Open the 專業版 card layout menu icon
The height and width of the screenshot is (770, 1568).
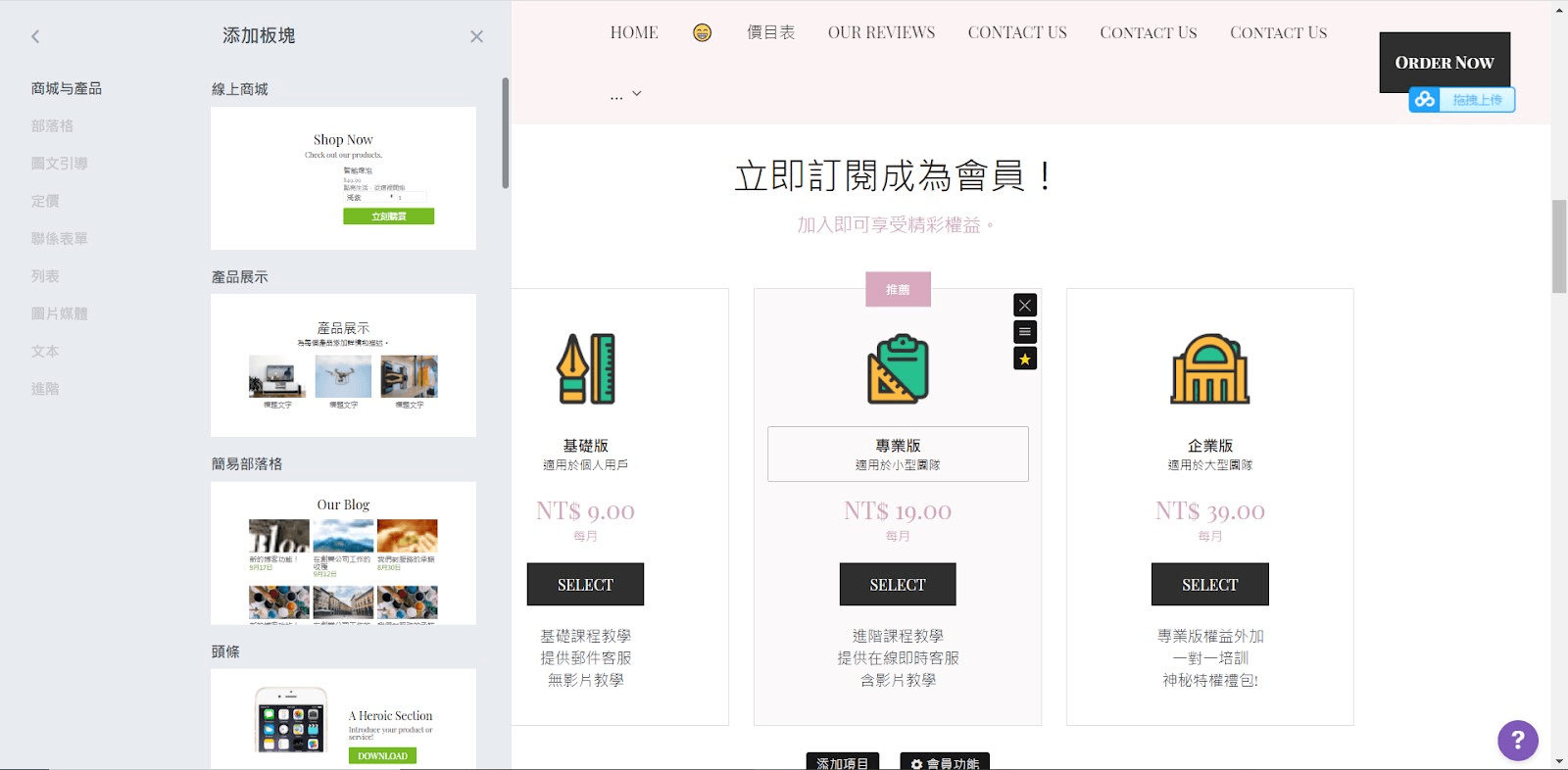coord(1025,332)
